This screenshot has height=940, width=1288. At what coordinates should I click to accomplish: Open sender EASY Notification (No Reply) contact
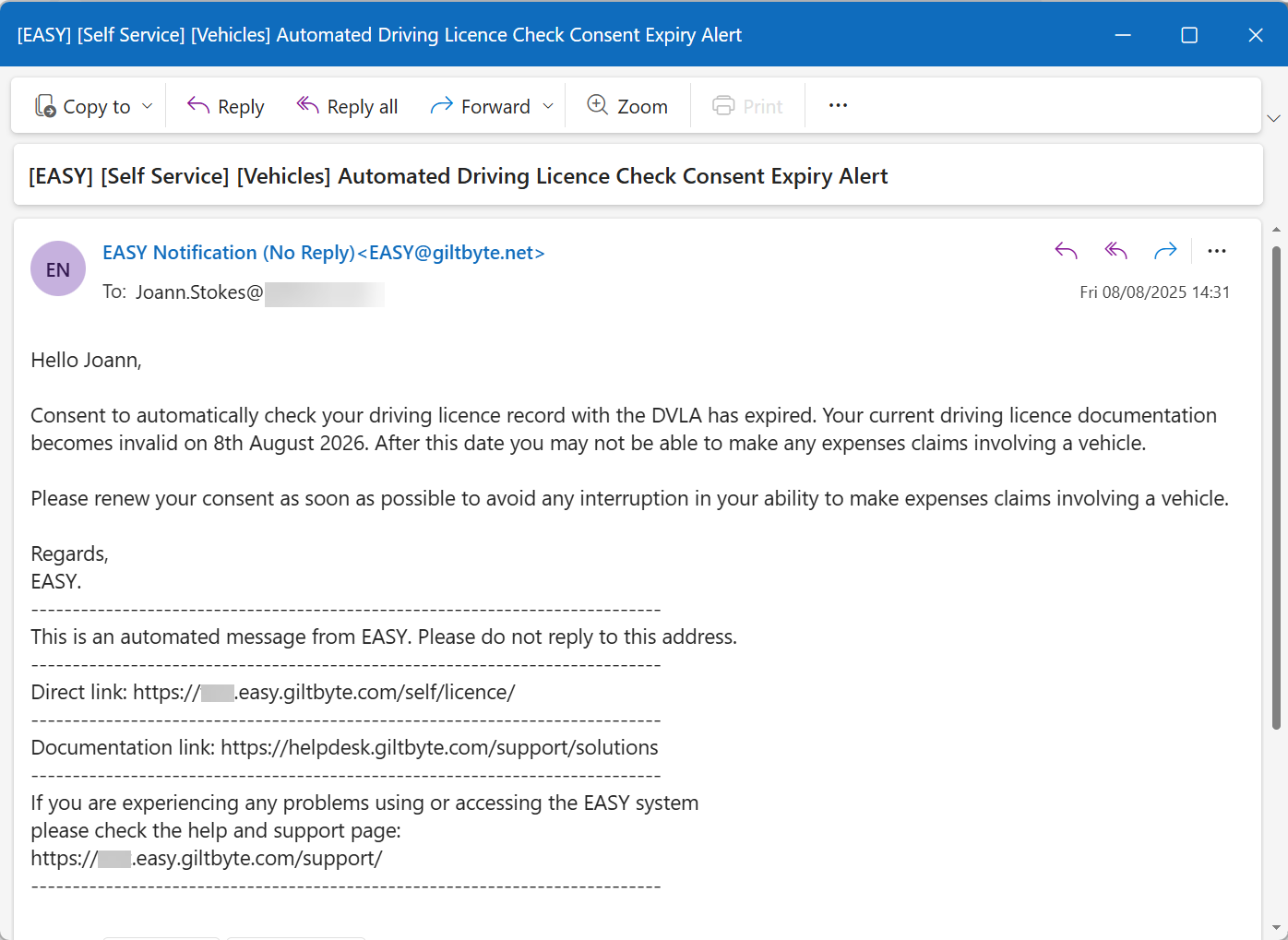(324, 253)
